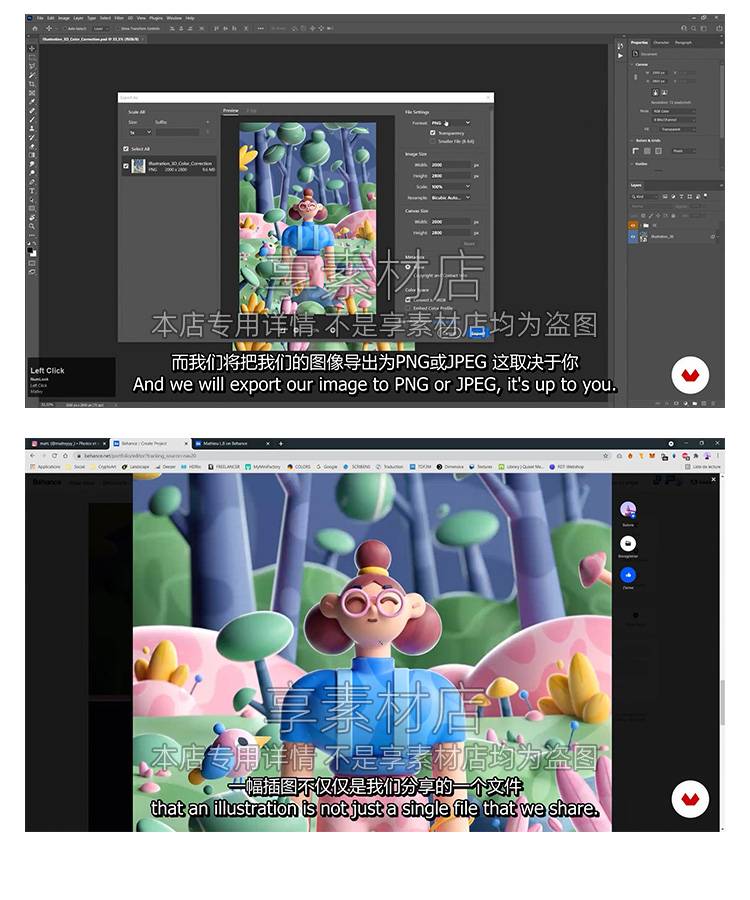The width and height of the screenshot is (750, 900).
Task: Select the Move tool in Photoshop toolbar
Action: [32, 49]
